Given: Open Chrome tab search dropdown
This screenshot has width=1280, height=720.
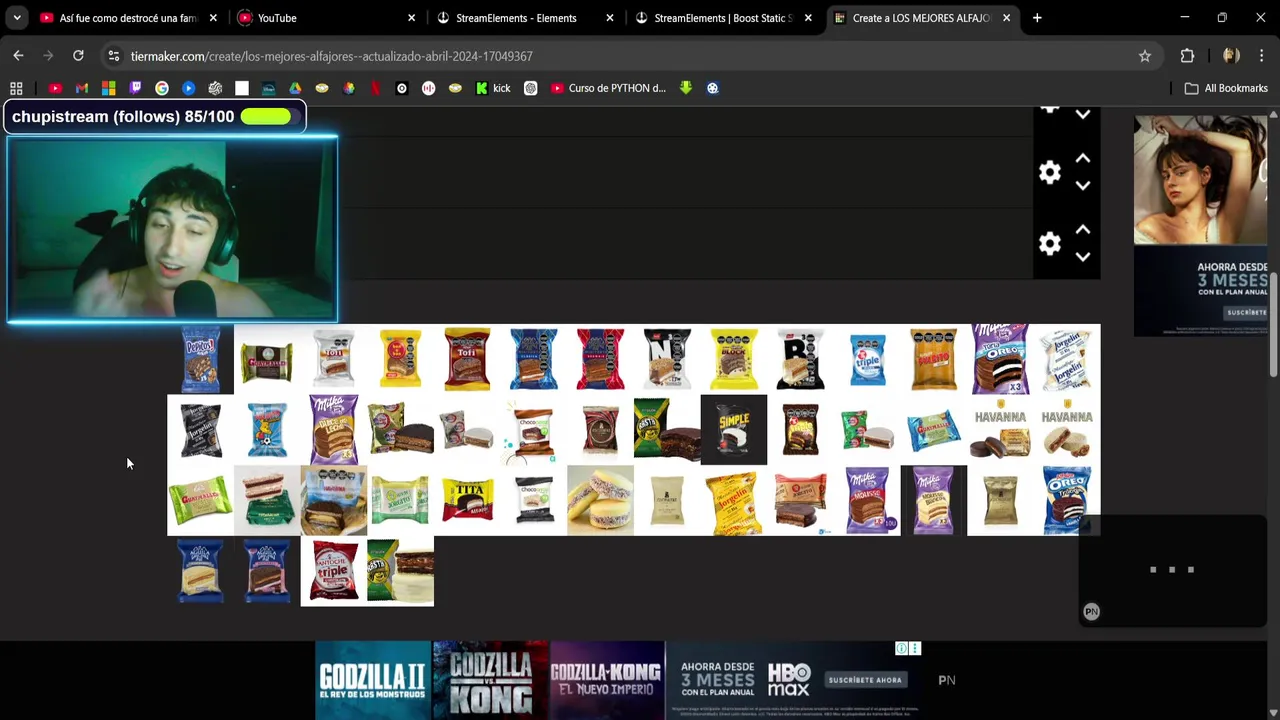Looking at the screenshot, I should 17,18.
